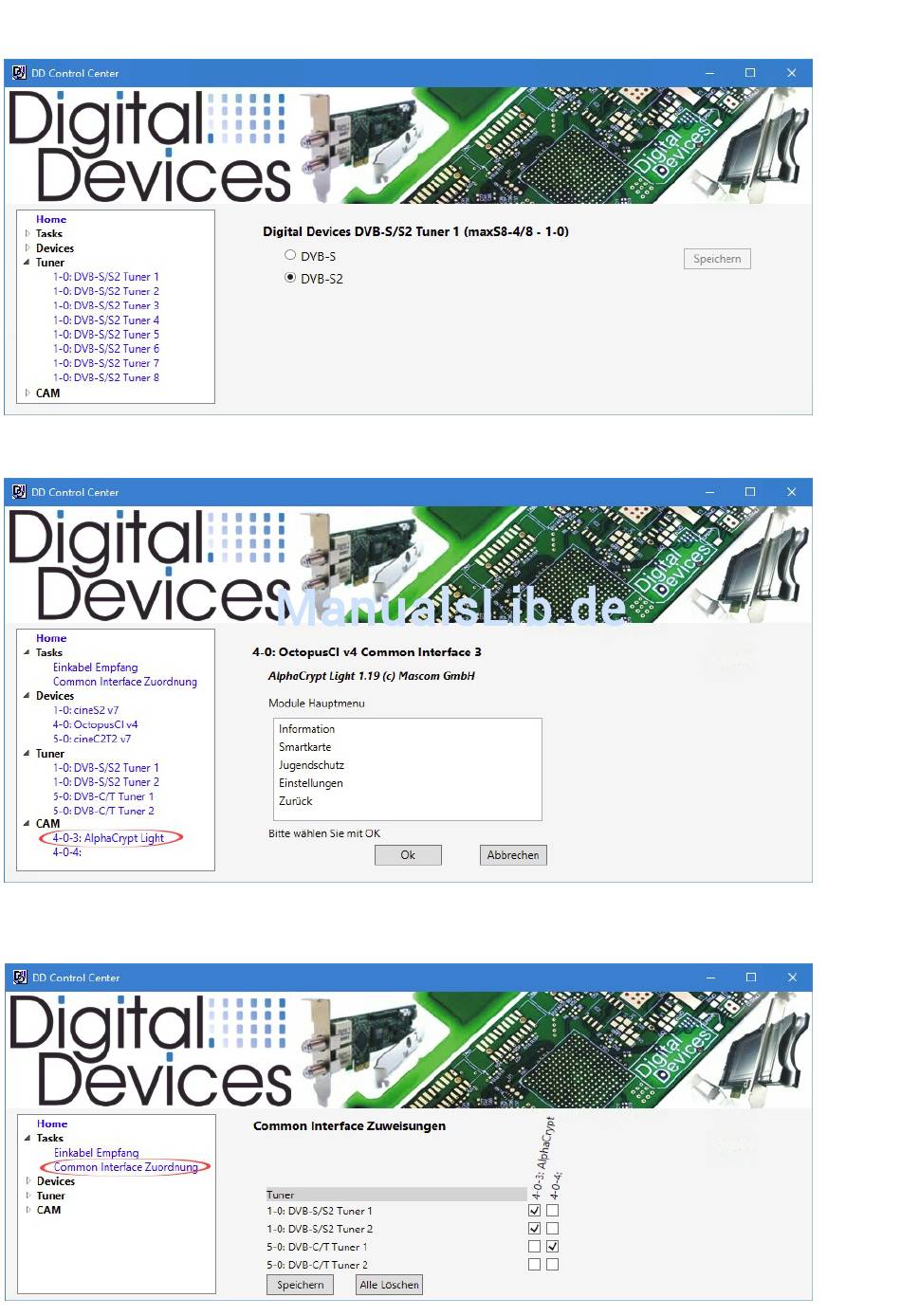
Task: Confirm the module menu with Ok
Action: (408, 855)
